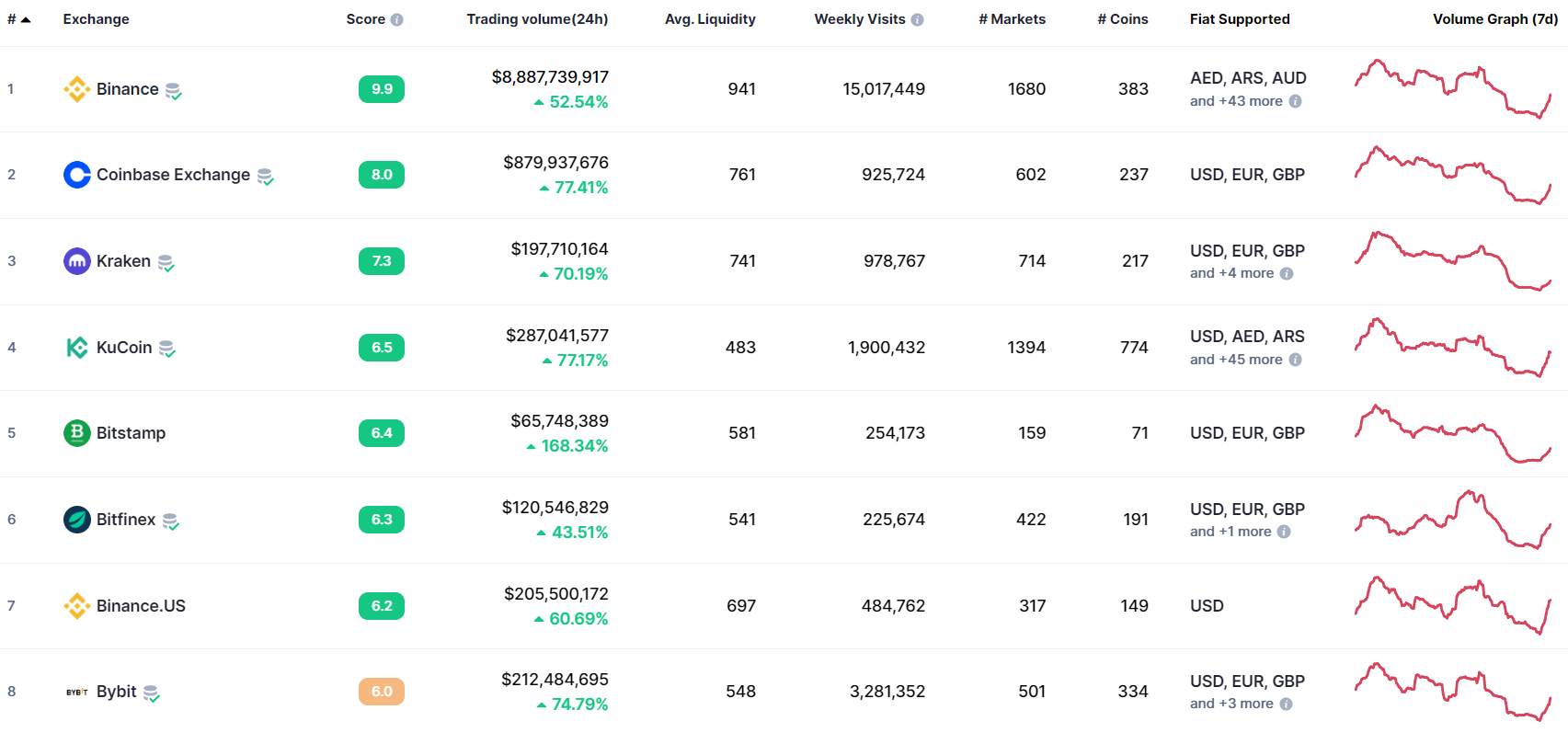
Task: Click Binance.US's 7d volume graph
Action: (x=1453, y=606)
